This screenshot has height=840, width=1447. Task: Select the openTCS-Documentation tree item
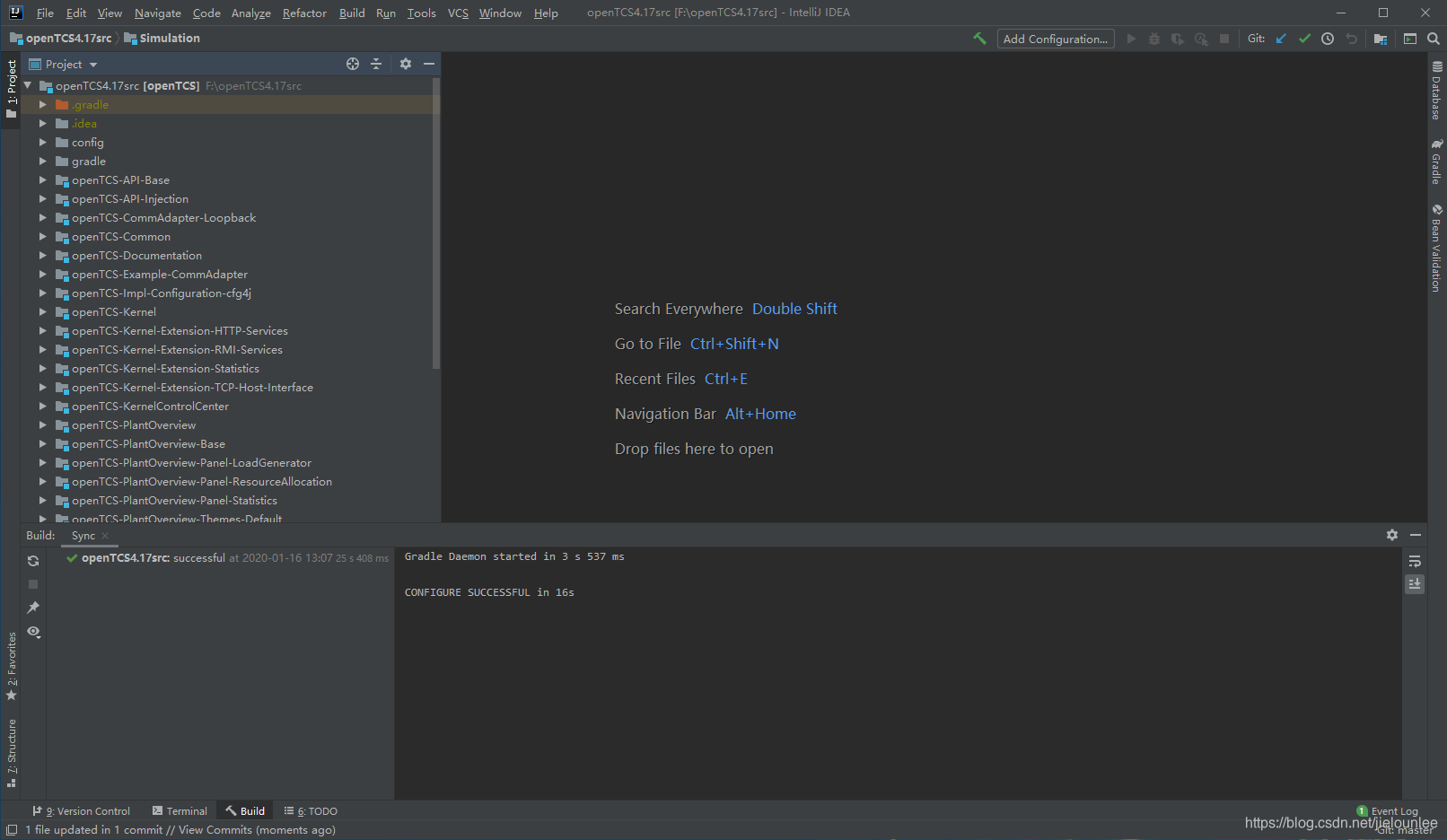(136, 255)
